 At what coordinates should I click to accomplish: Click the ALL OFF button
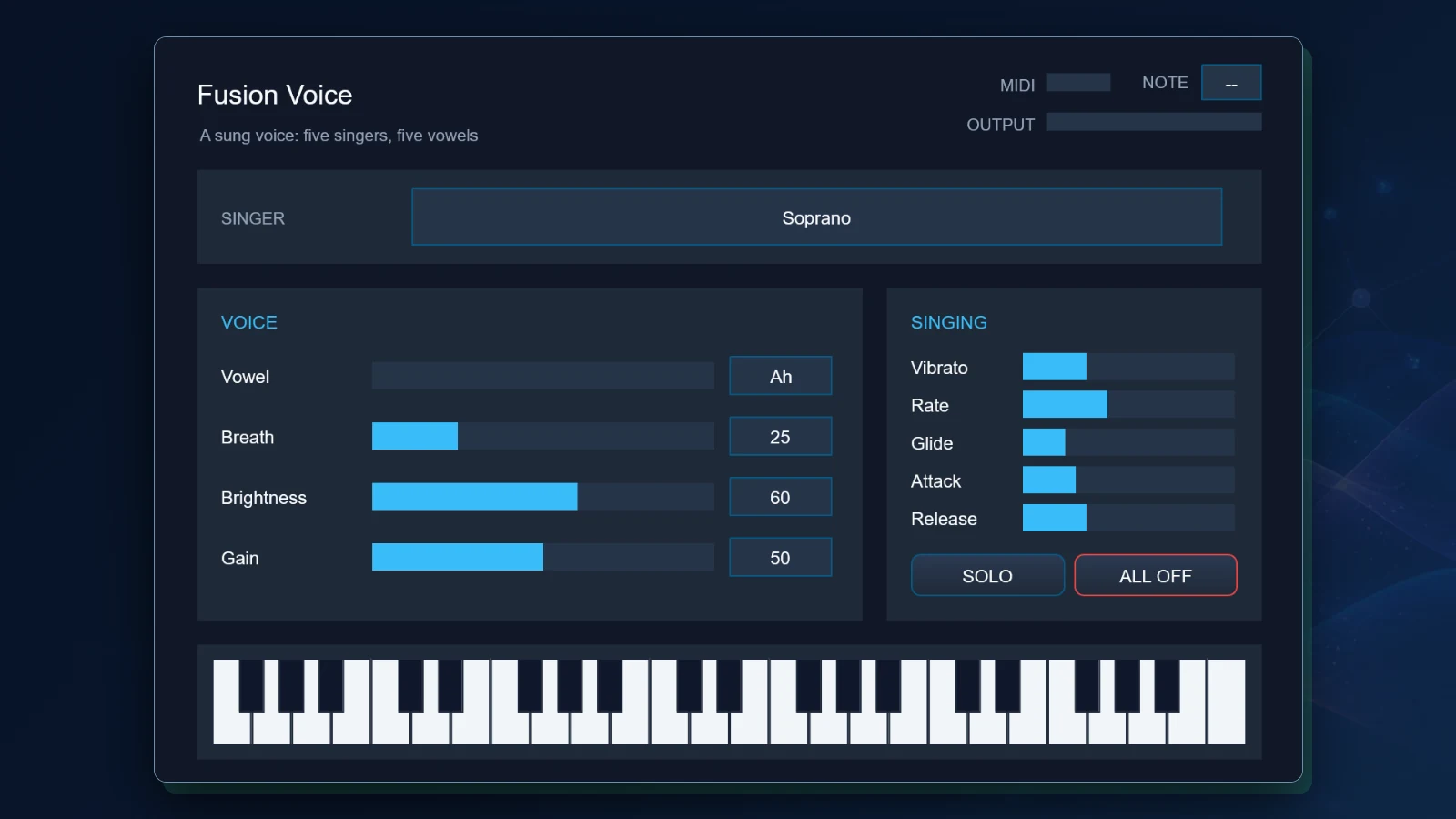click(1156, 575)
